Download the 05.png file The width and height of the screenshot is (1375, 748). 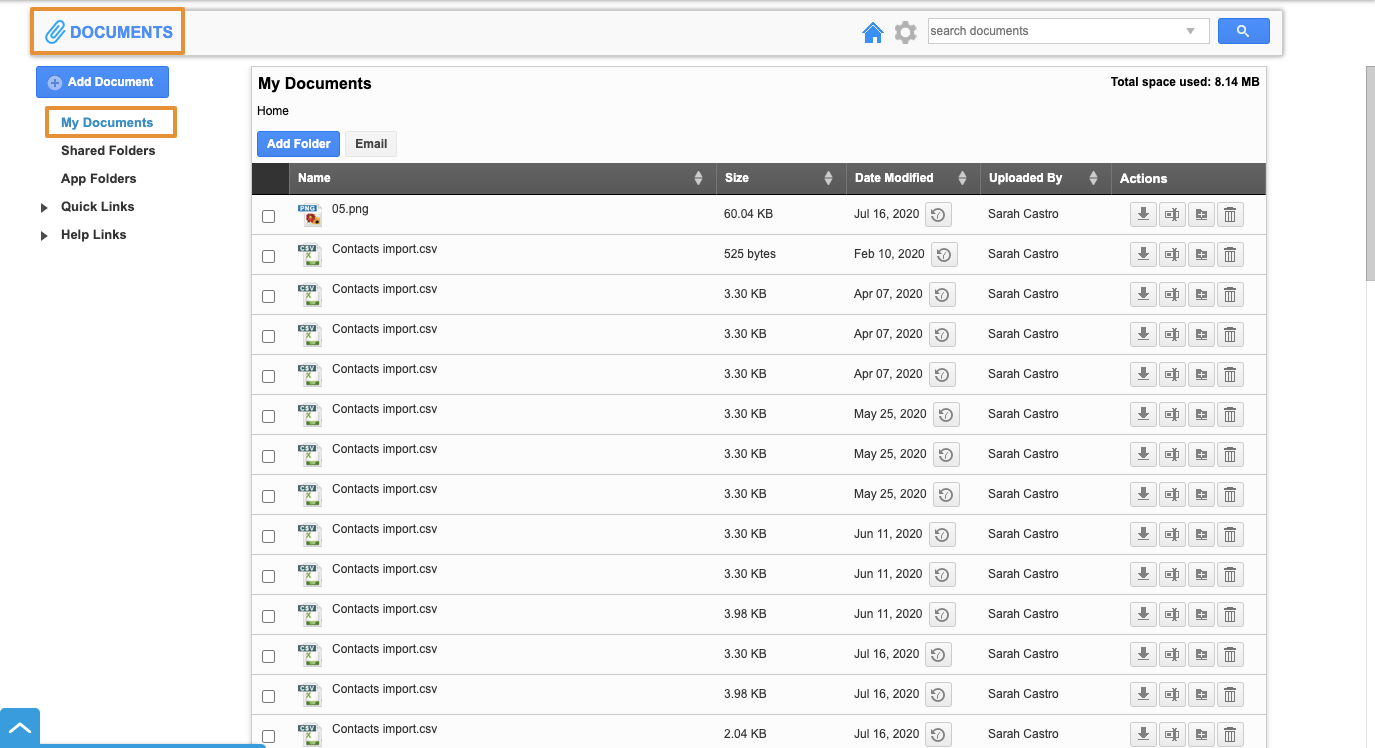click(1143, 214)
